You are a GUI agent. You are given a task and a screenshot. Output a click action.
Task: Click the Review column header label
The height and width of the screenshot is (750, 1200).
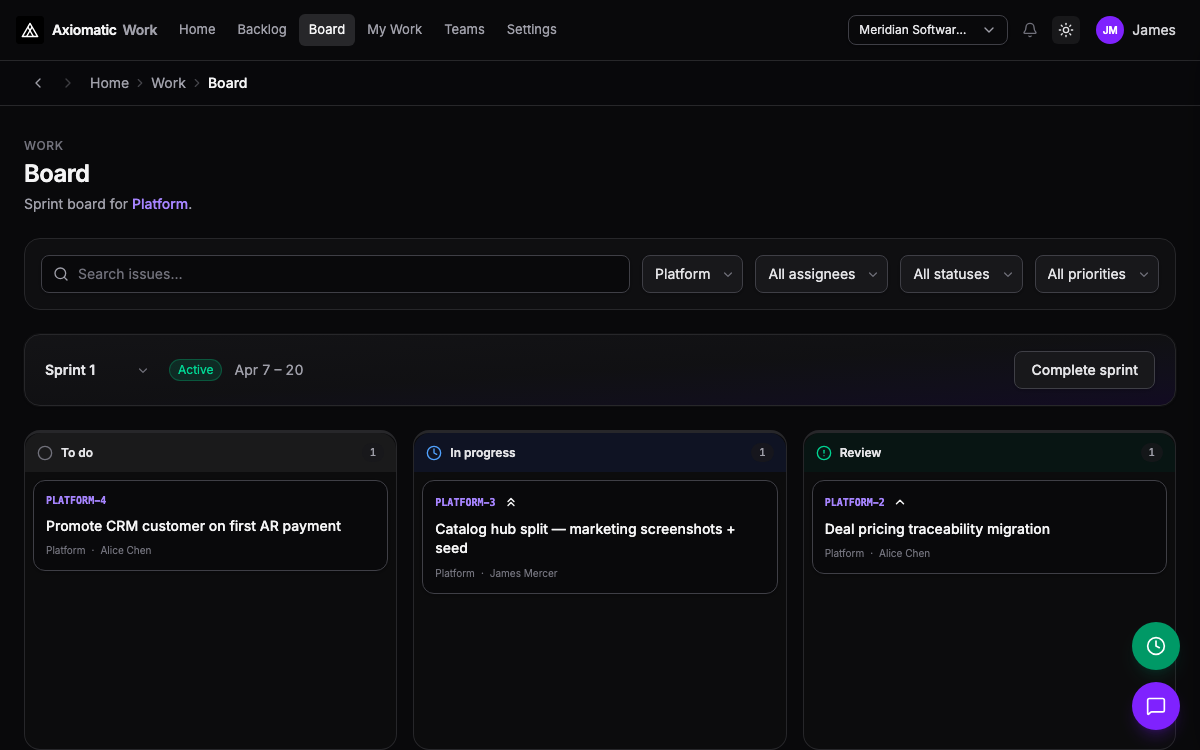click(860, 453)
